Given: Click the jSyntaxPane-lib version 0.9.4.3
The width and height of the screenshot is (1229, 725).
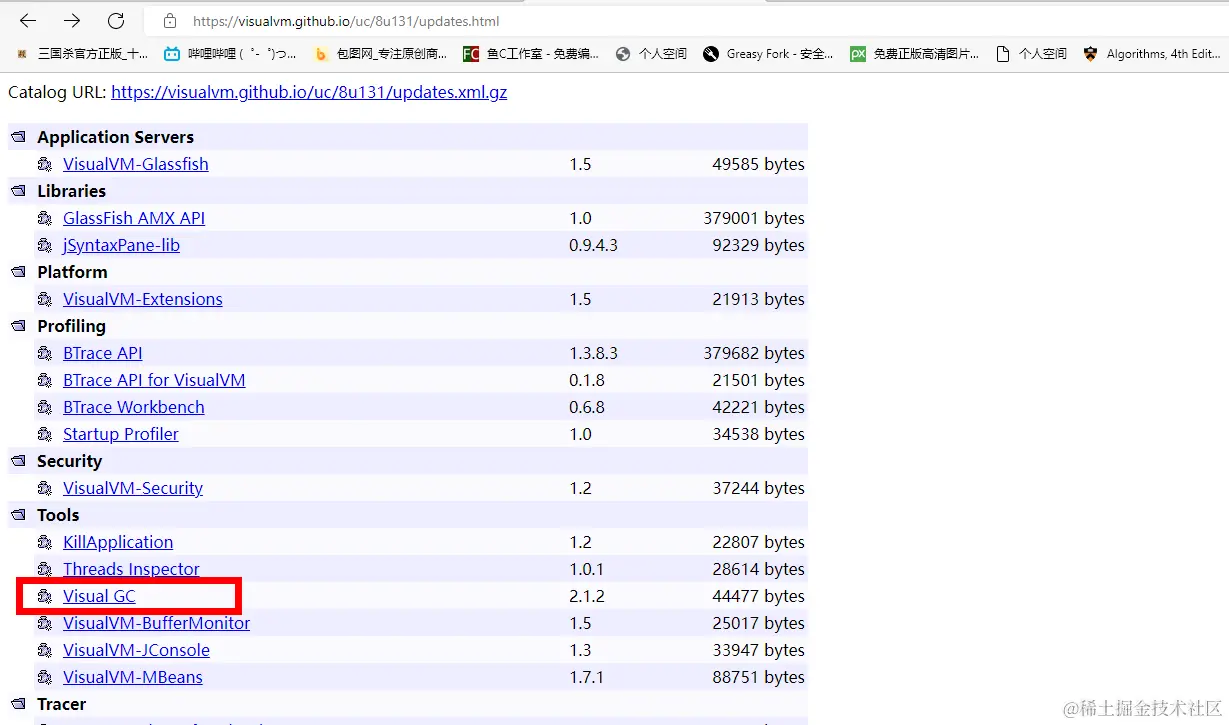Looking at the screenshot, I should pyautogui.click(x=593, y=245).
